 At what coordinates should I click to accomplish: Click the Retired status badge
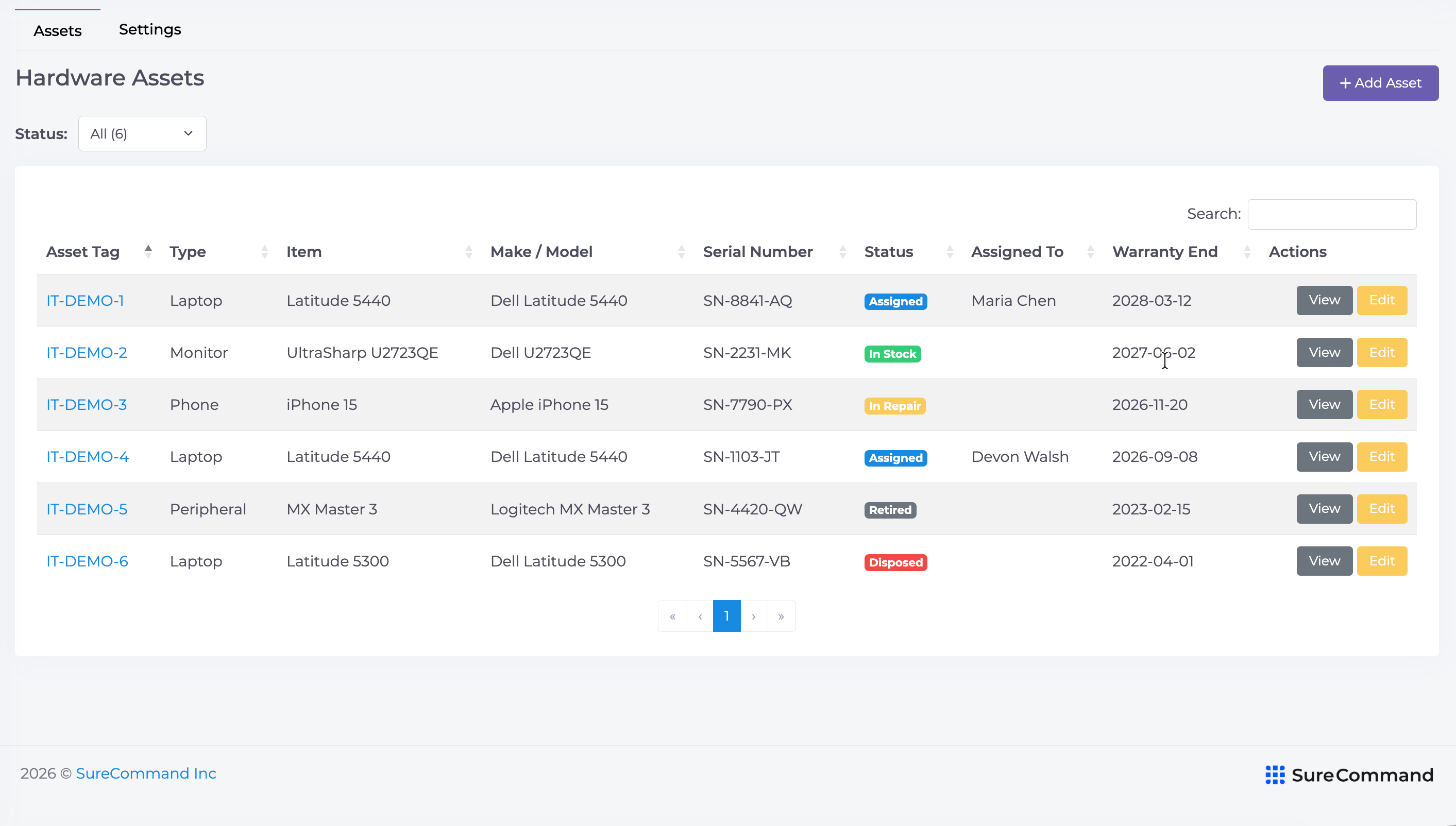(x=890, y=510)
